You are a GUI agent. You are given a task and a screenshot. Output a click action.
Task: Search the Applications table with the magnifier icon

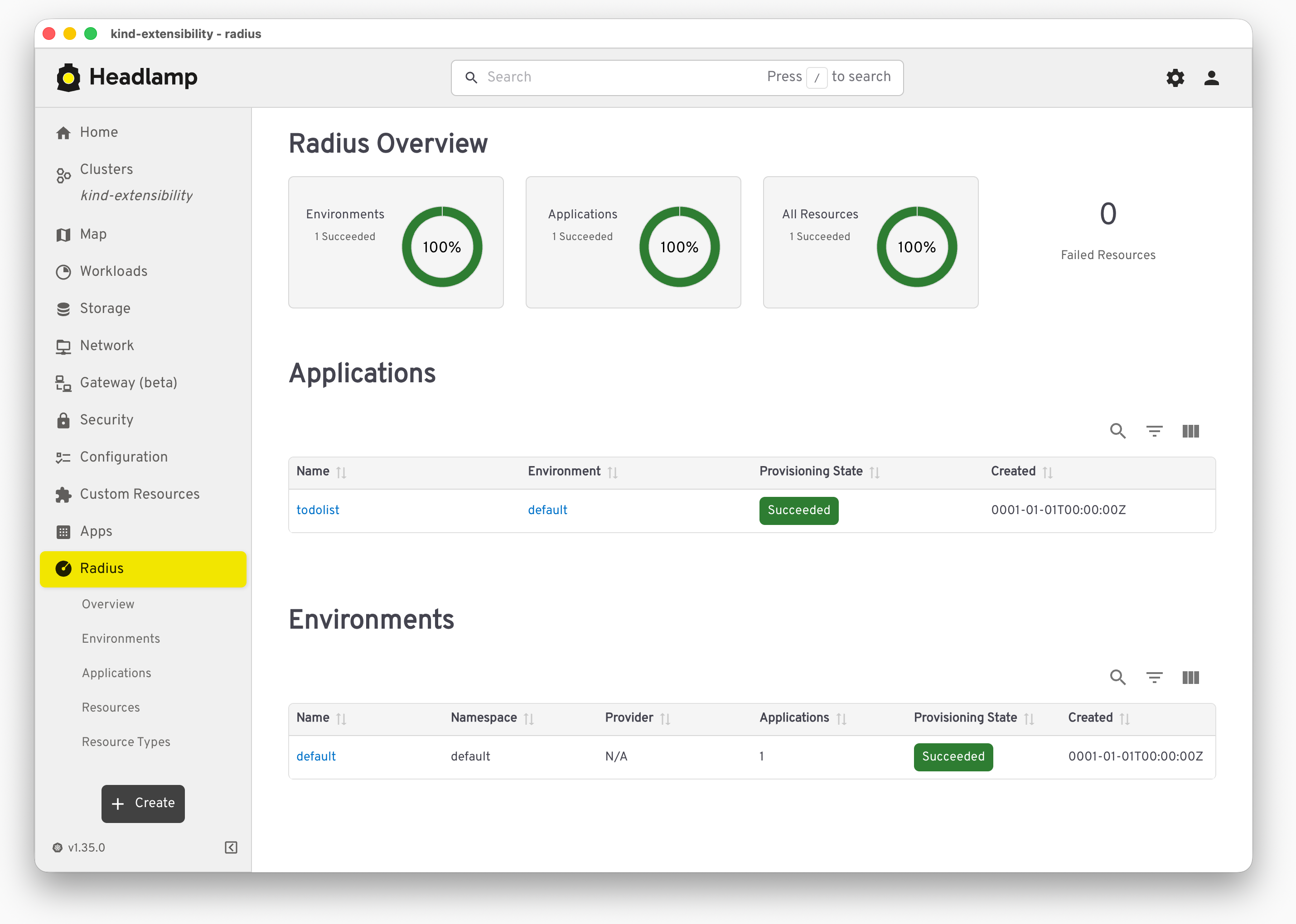click(1118, 431)
